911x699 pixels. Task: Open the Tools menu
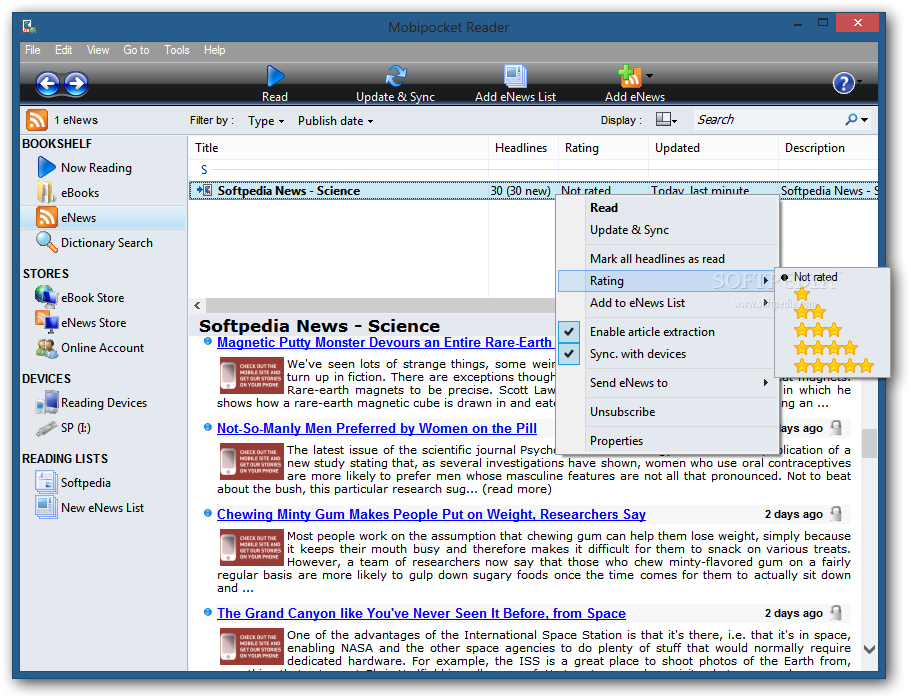177,50
